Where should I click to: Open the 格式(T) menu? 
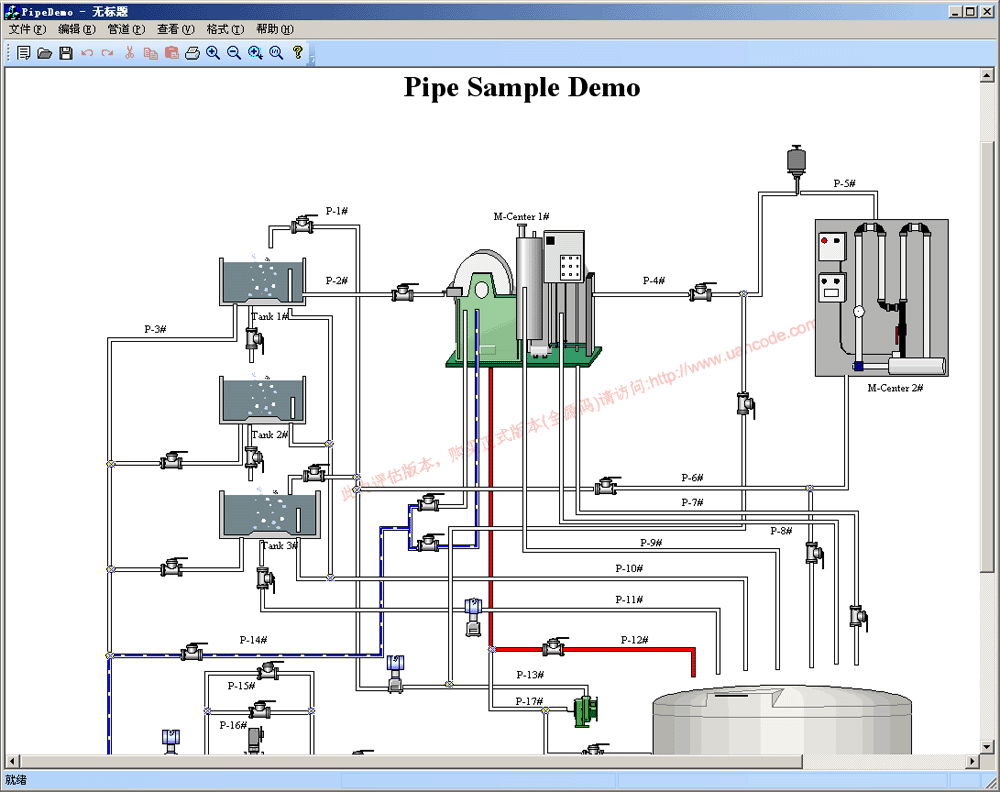point(224,29)
